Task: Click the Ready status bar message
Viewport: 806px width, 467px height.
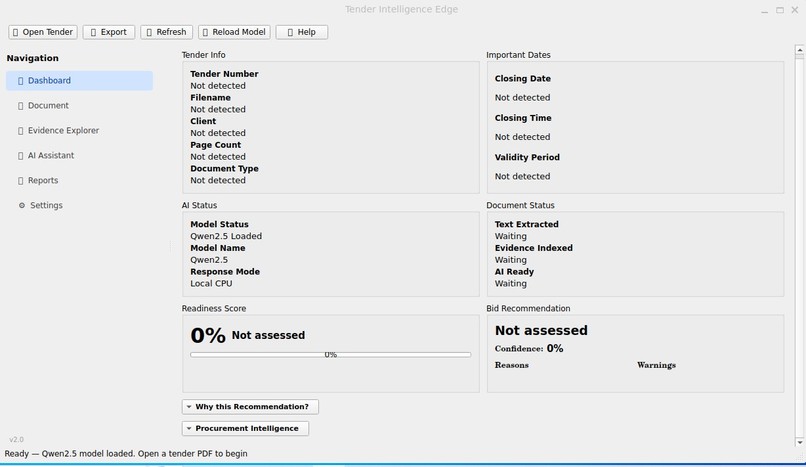Action: point(126,454)
